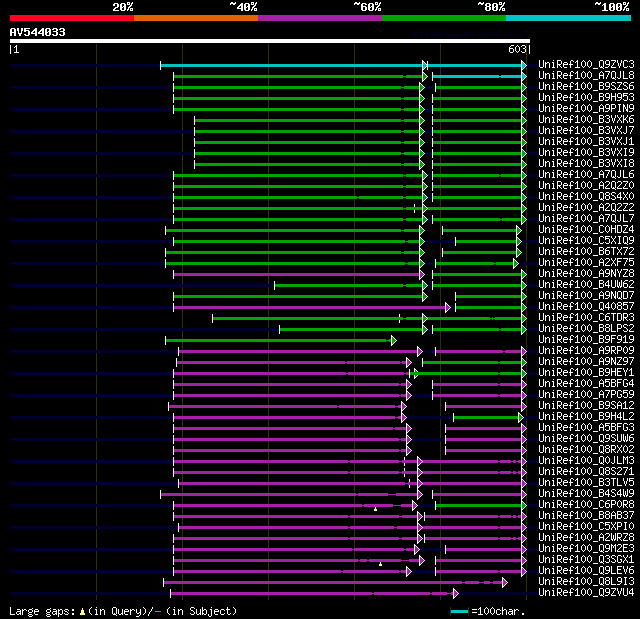This screenshot has height=619, width=640.
Task: Open hit UniRef100_B9HEY1
Action: point(586,373)
